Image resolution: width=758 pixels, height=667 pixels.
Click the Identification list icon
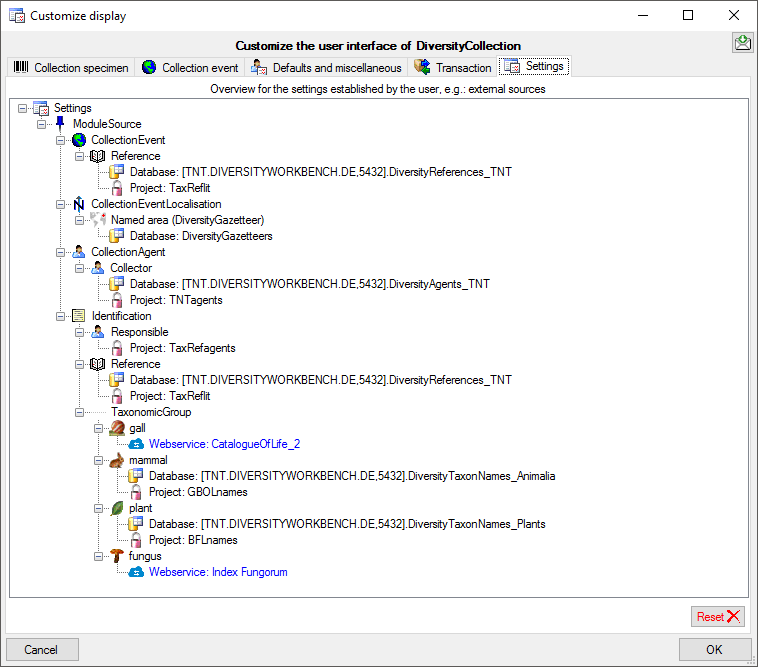pos(78,316)
